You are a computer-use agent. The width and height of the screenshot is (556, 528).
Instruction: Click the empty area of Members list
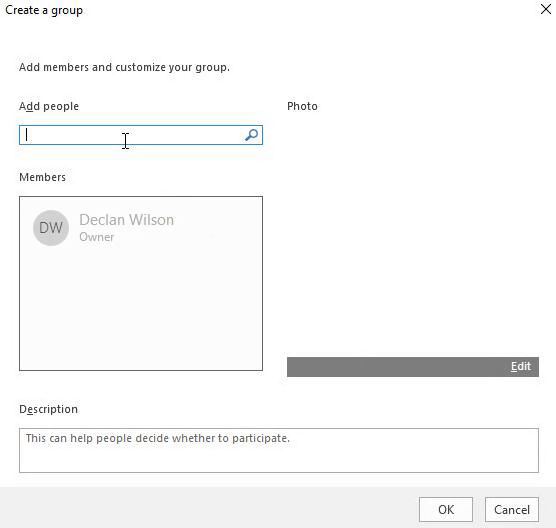tap(141, 309)
